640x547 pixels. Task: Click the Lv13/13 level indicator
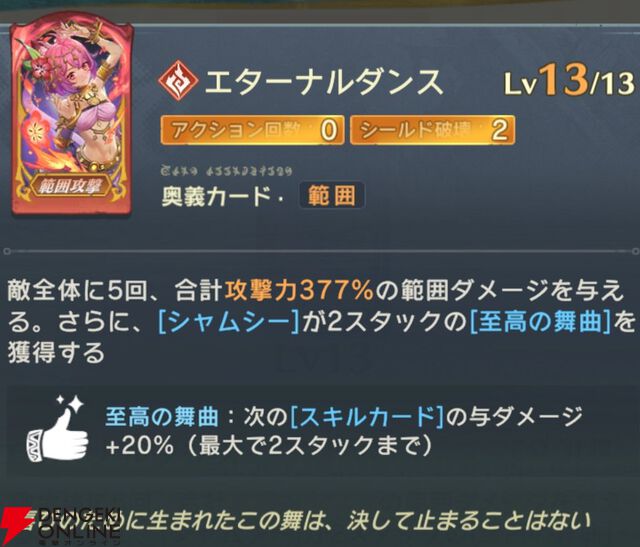coord(569,81)
